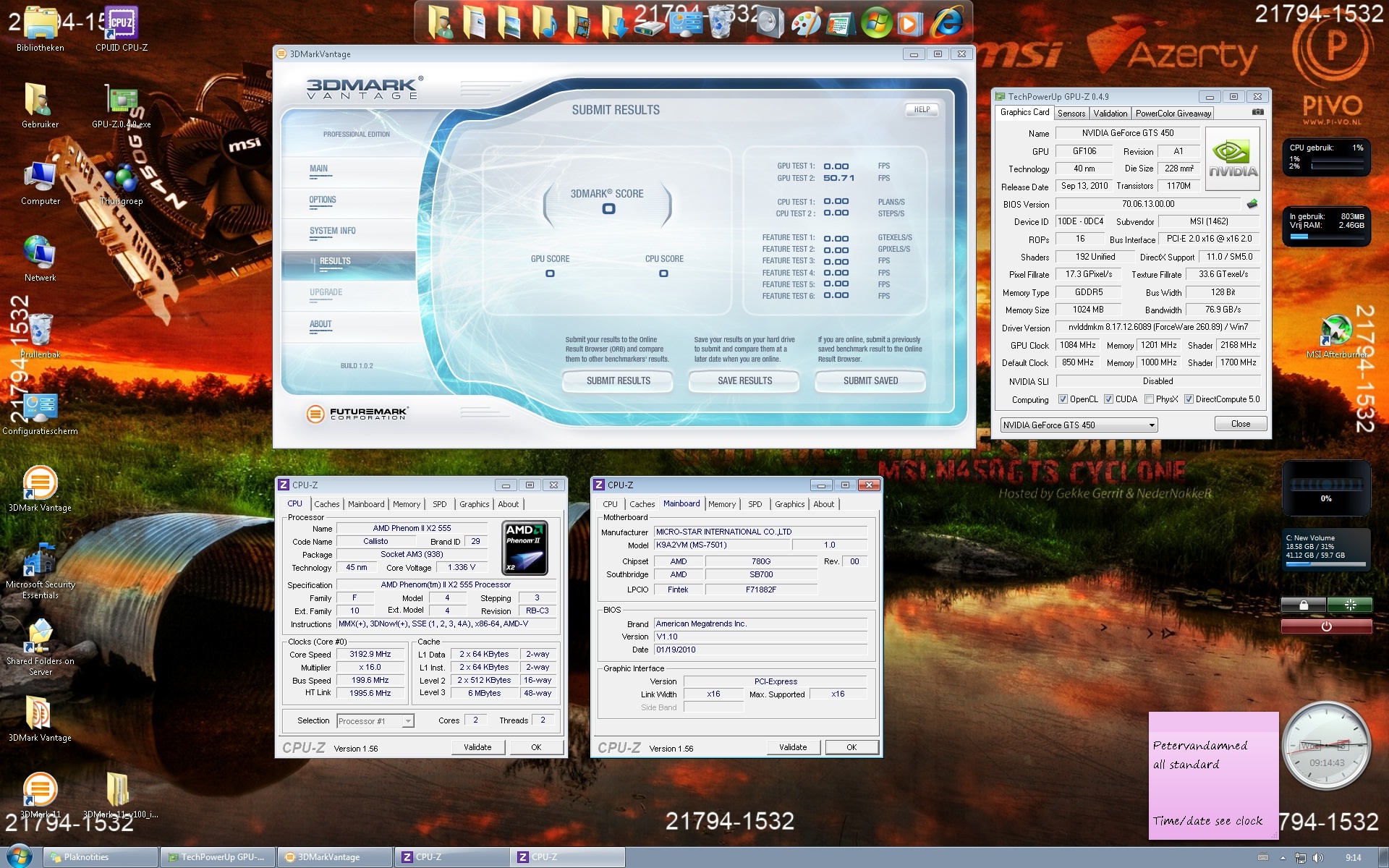Toggle the DirectCompute 5.0 checkbox
This screenshot has width=1389, height=868.
[1189, 399]
